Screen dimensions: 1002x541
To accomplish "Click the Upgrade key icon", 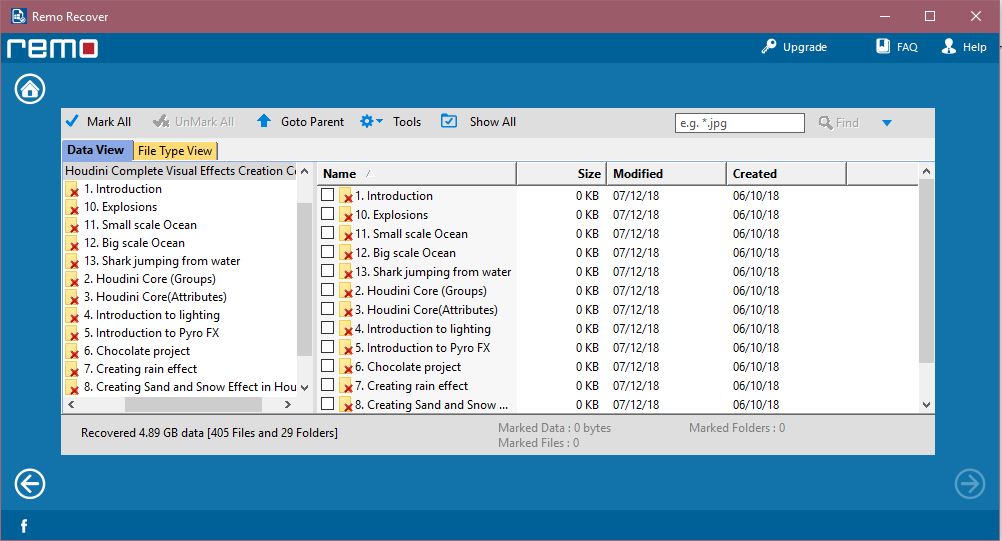I will click(x=768, y=47).
